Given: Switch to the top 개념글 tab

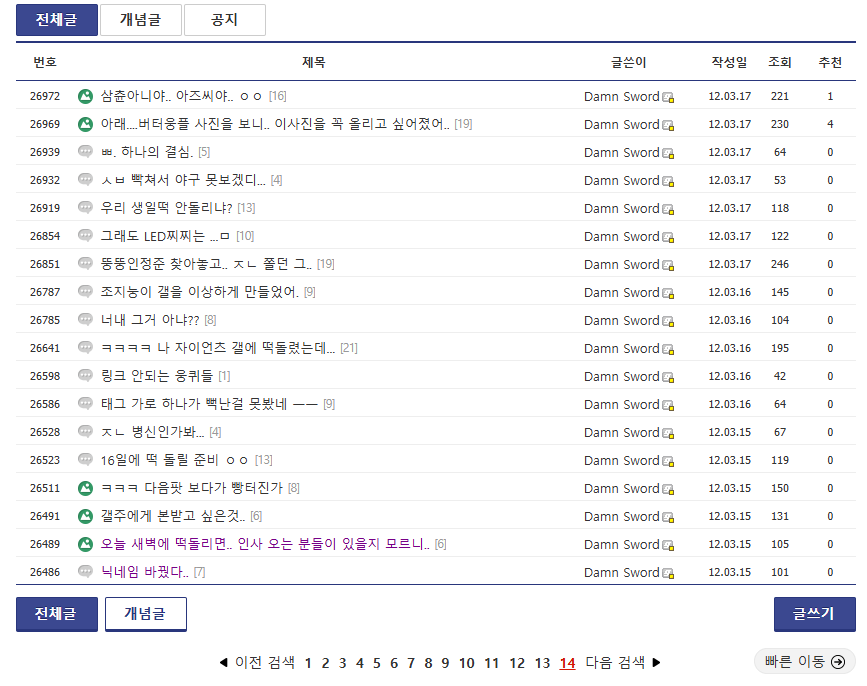Looking at the screenshot, I should (x=140, y=20).
